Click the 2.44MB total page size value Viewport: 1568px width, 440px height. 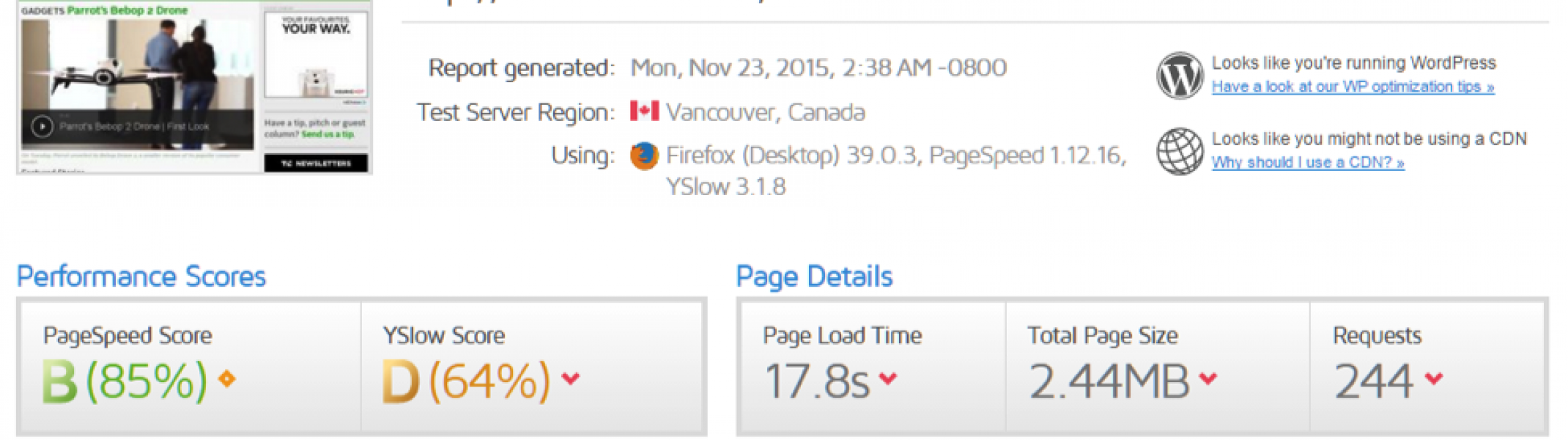(1109, 381)
